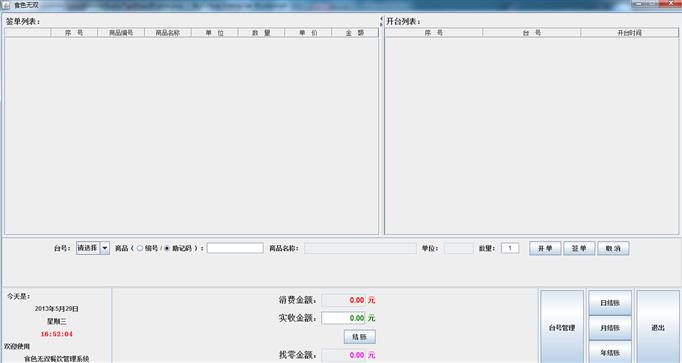This screenshot has height=363, width=682.
Task: Click the split pane divider collapse arrows
Action: (x=381, y=21)
